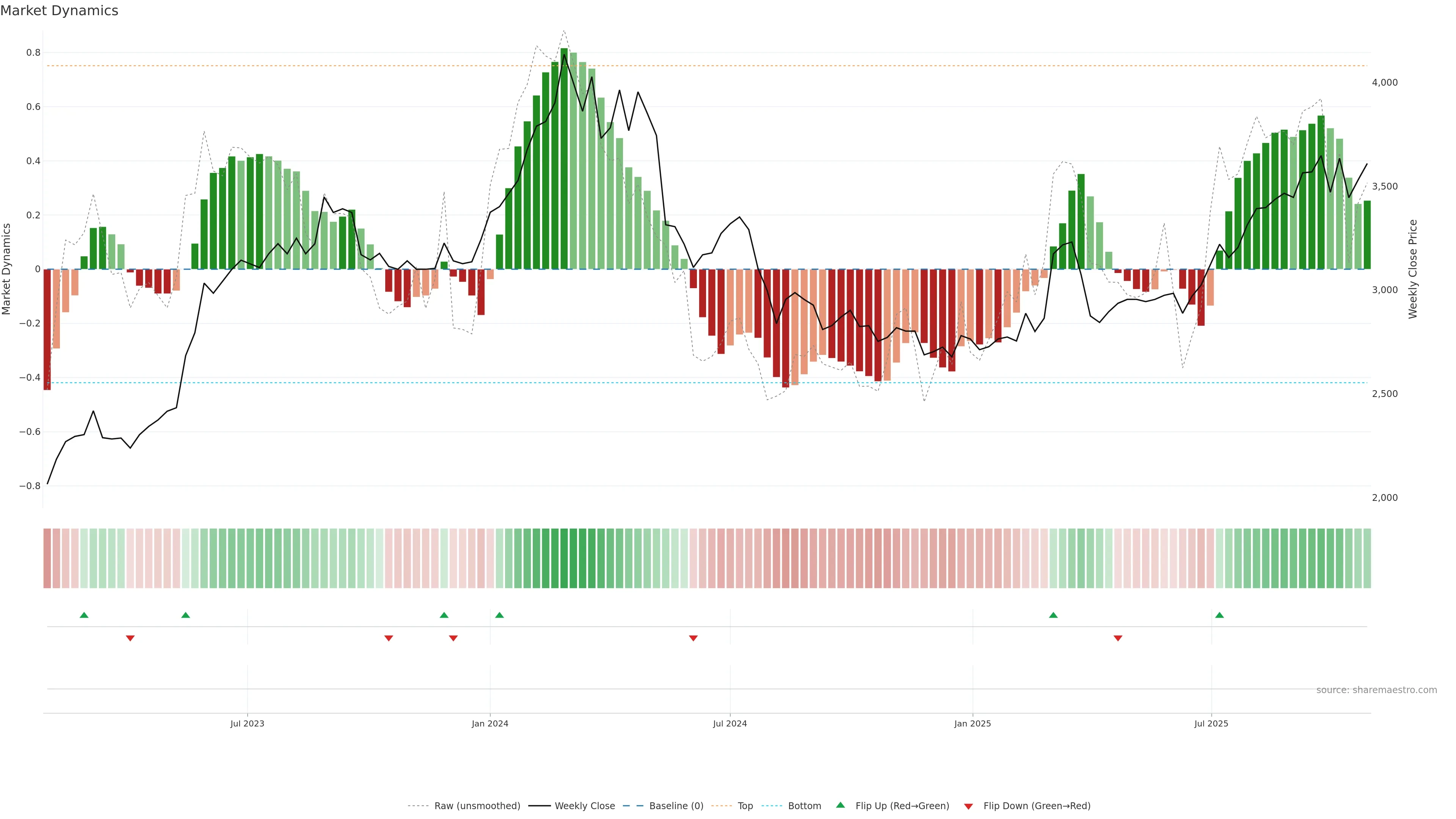Image resolution: width=1456 pixels, height=819 pixels.
Task: Hide the Bottom threshold line via legend
Action: pos(804,806)
